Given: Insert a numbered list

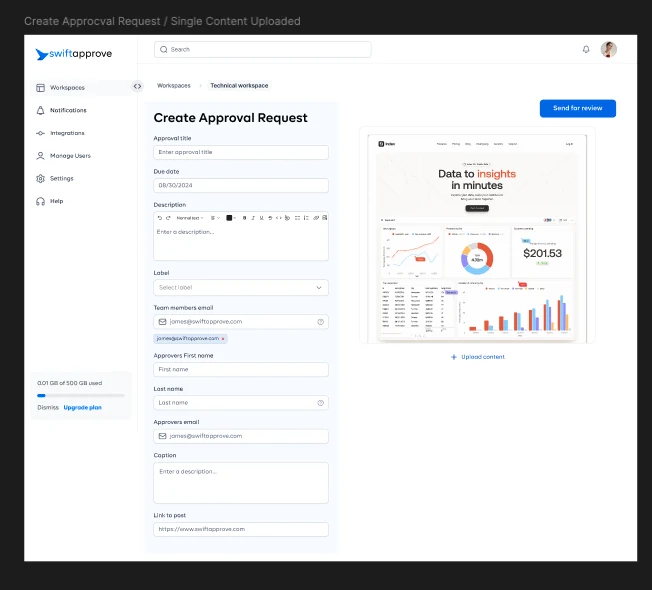Looking at the screenshot, I should [x=306, y=218].
